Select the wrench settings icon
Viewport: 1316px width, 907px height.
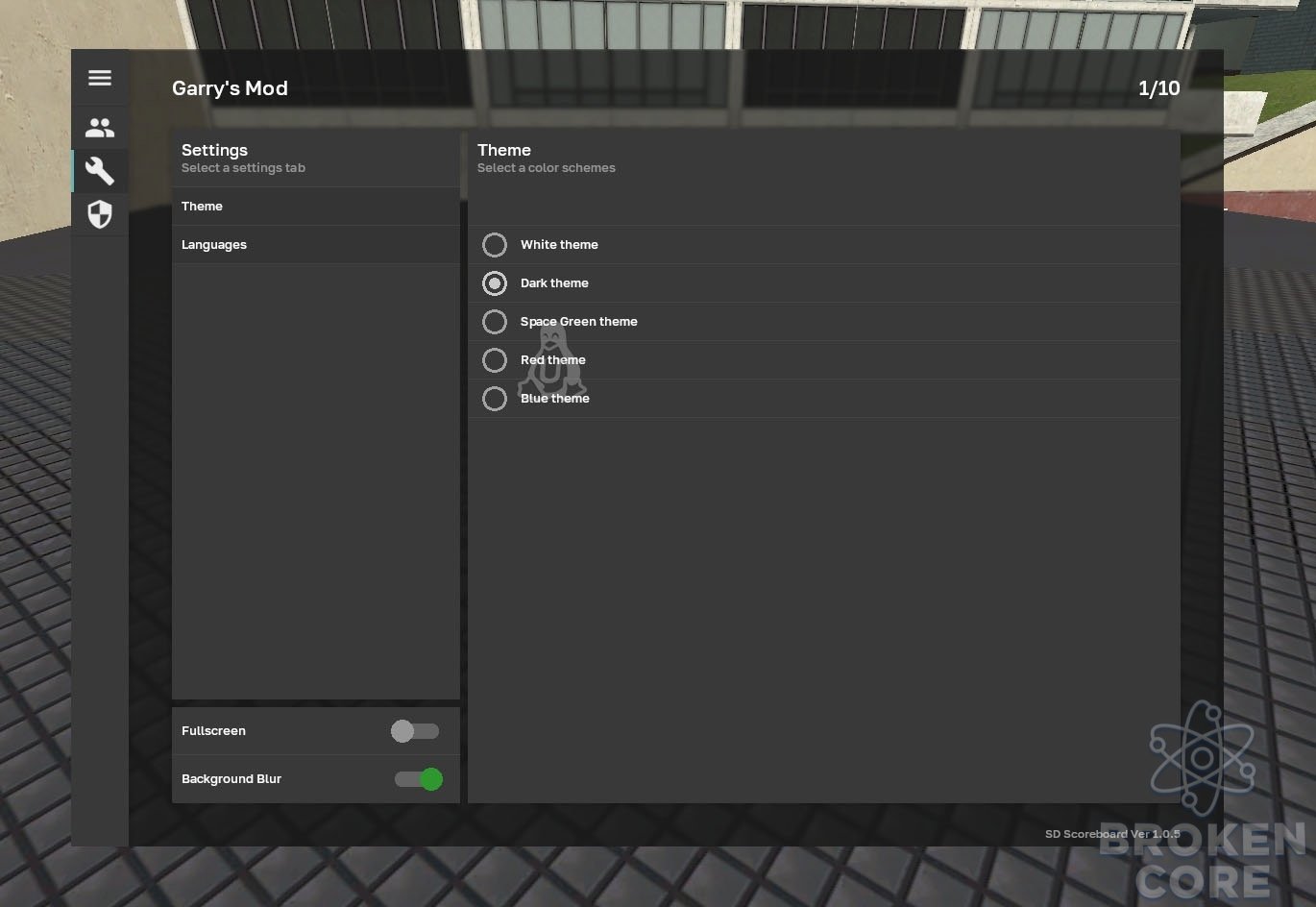point(100,171)
